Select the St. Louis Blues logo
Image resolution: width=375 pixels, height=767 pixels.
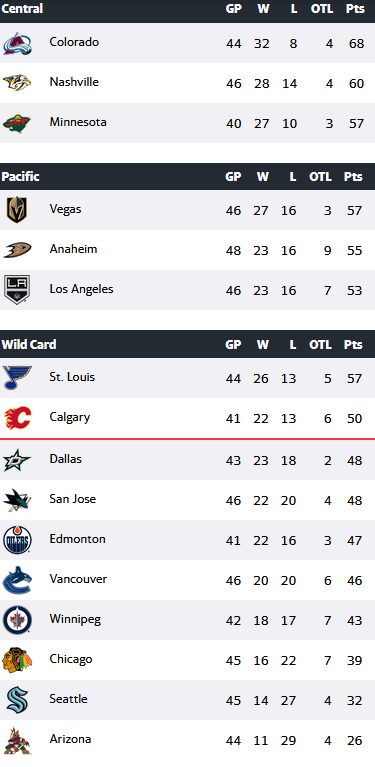[17, 378]
